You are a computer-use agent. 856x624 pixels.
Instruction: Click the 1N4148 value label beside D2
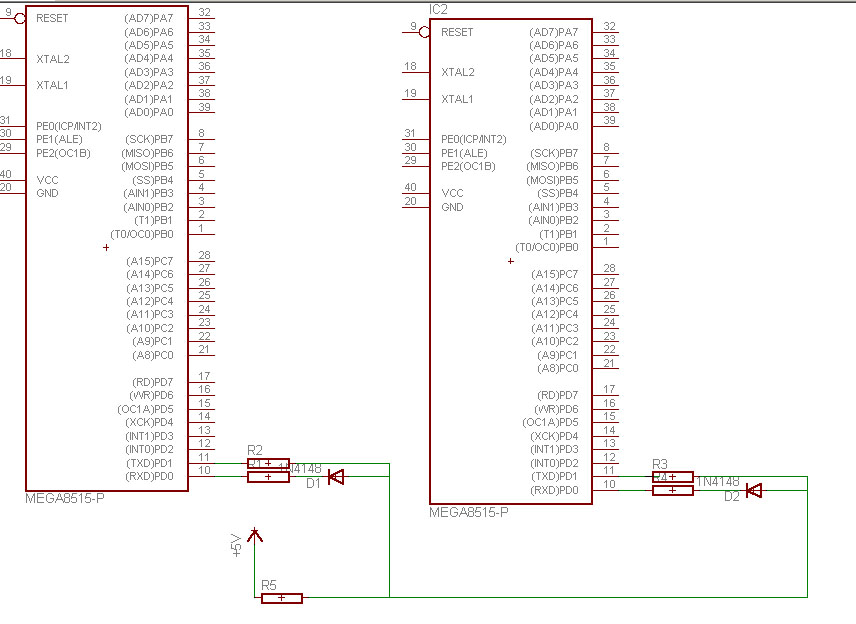[718, 482]
